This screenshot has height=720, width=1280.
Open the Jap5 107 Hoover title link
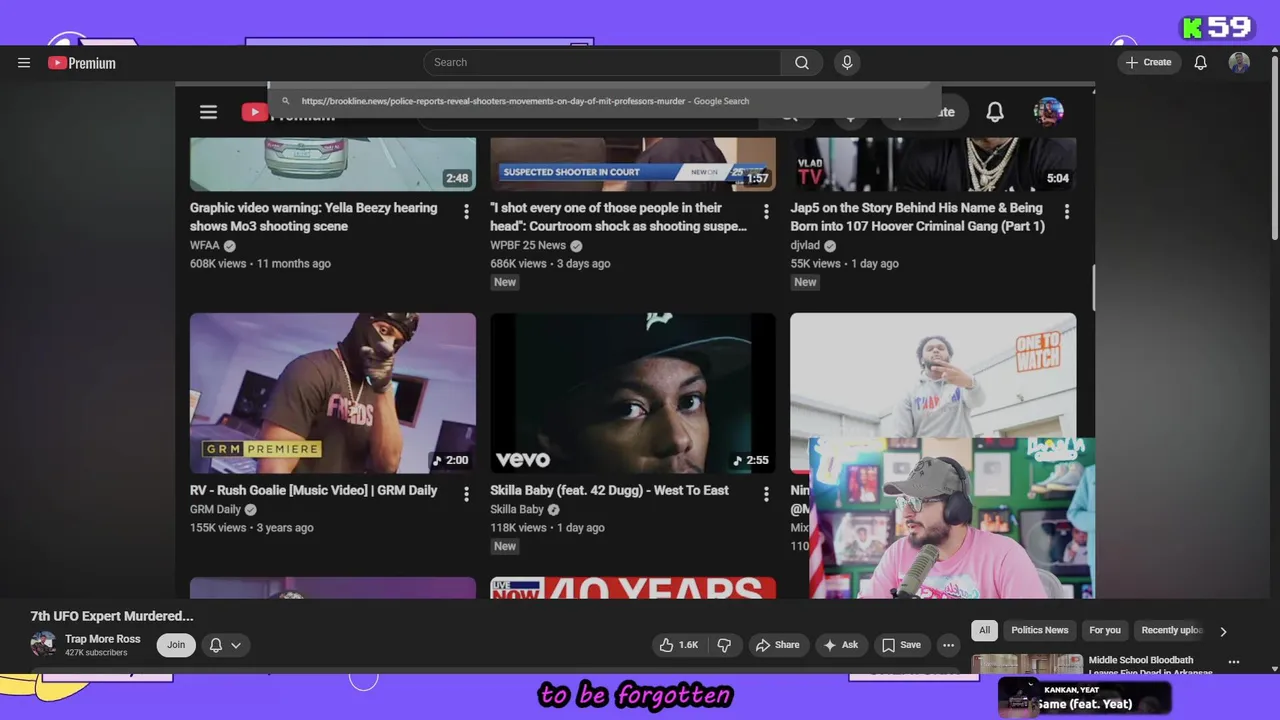point(917,217)
